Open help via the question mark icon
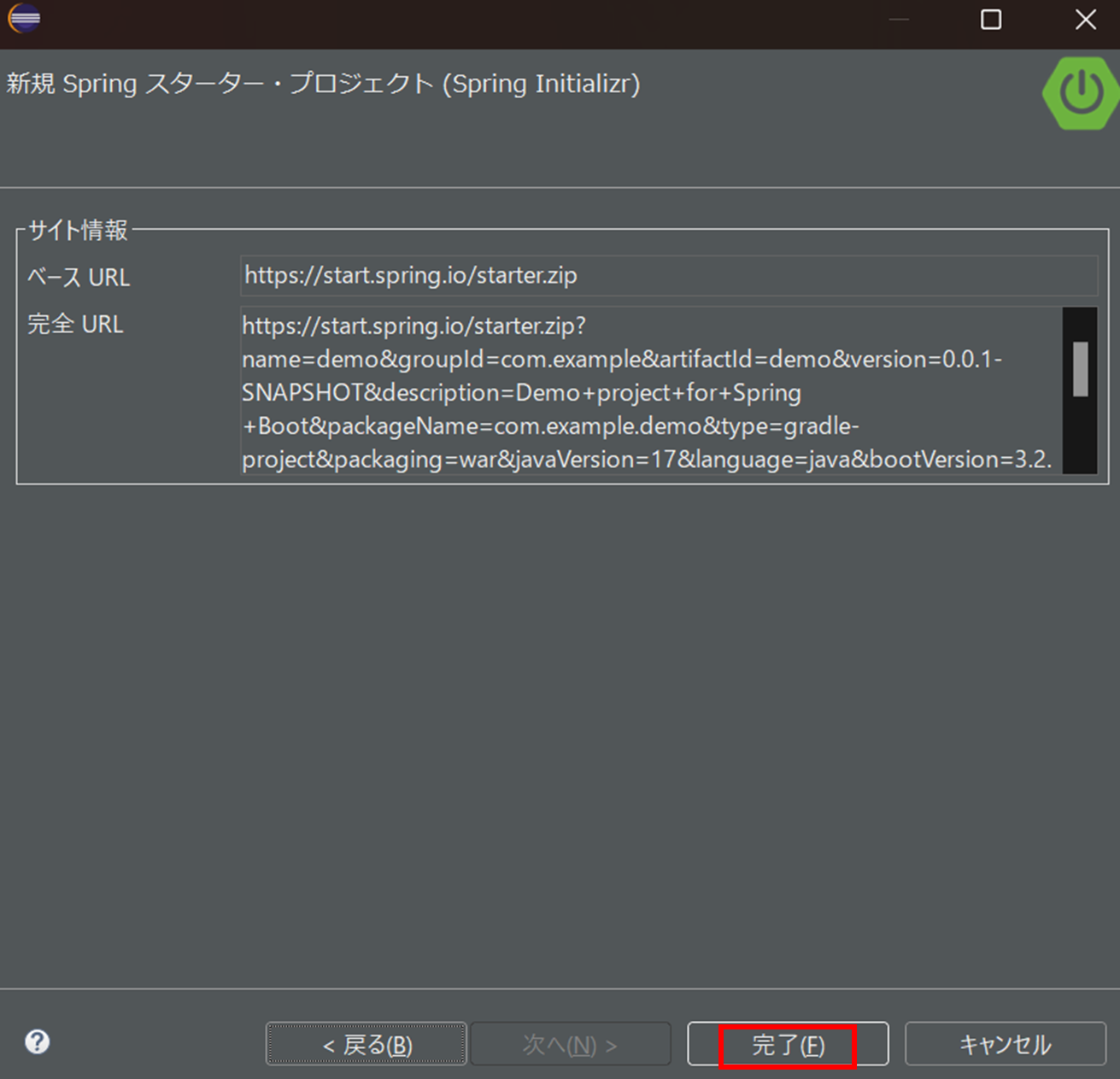The height and width of the screenshot is (1079, 1120). click(36, 1042)
